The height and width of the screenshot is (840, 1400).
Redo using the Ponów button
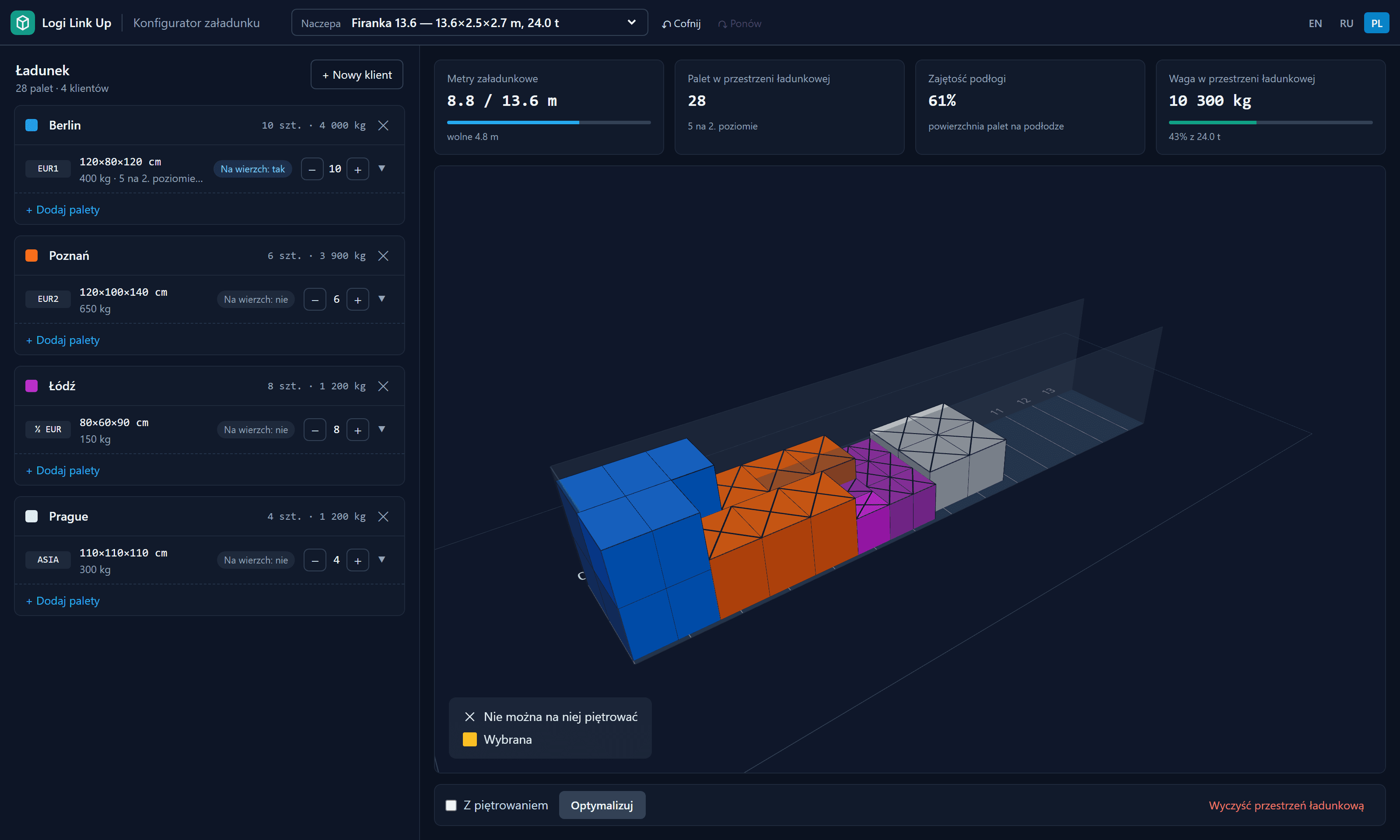(740, 23)
